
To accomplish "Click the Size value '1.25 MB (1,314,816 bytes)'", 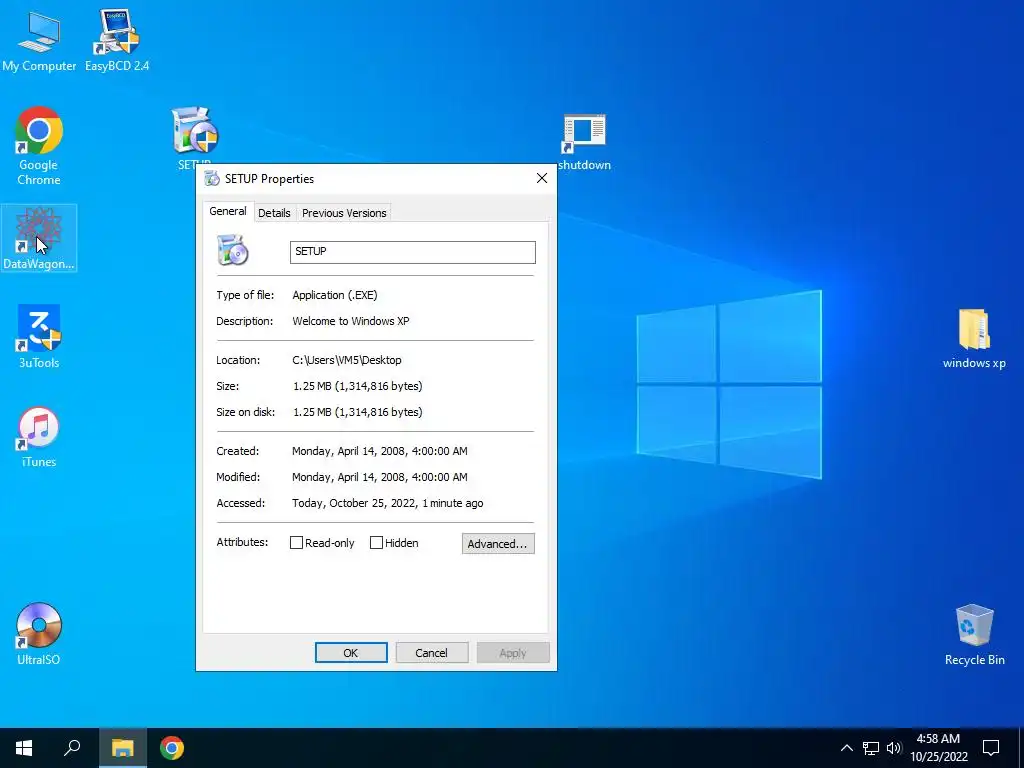I will click(x=358, y=386).
